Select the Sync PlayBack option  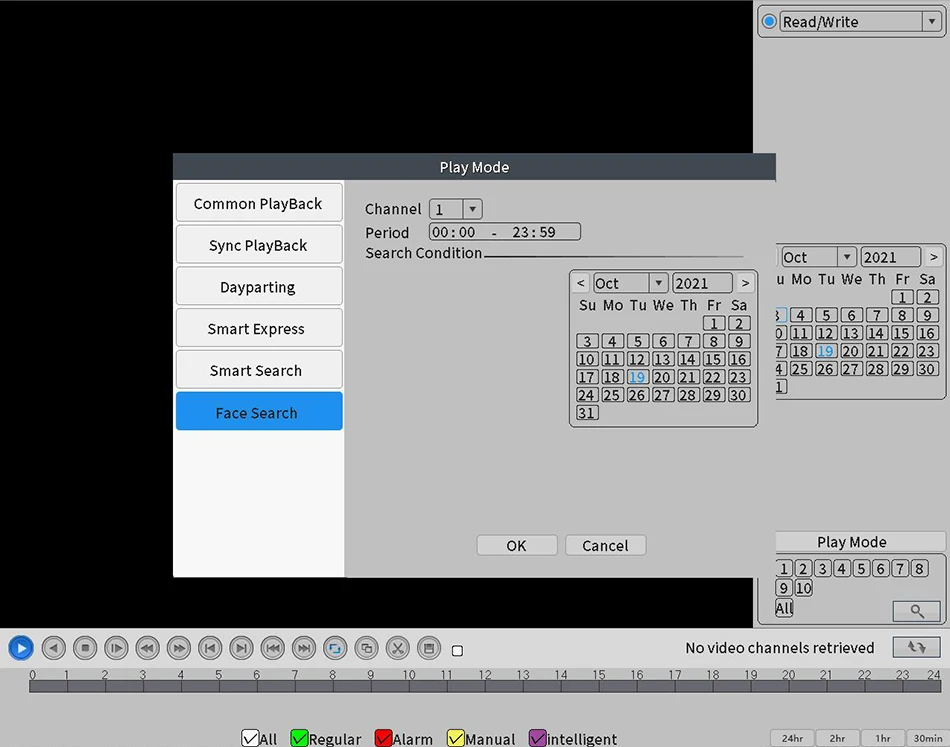(x=259, y=244)
